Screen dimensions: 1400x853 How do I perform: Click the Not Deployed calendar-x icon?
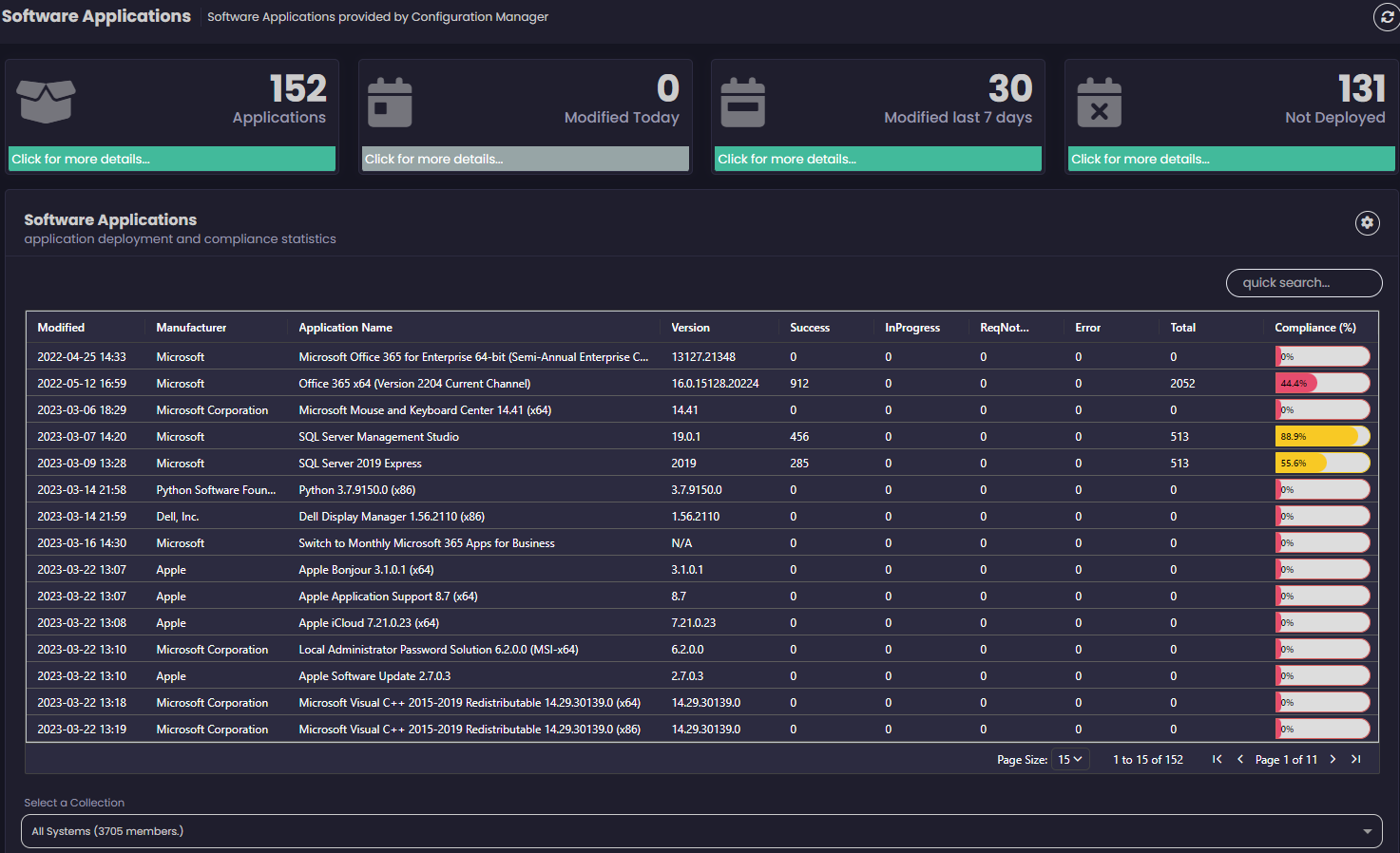point(1099,103)
